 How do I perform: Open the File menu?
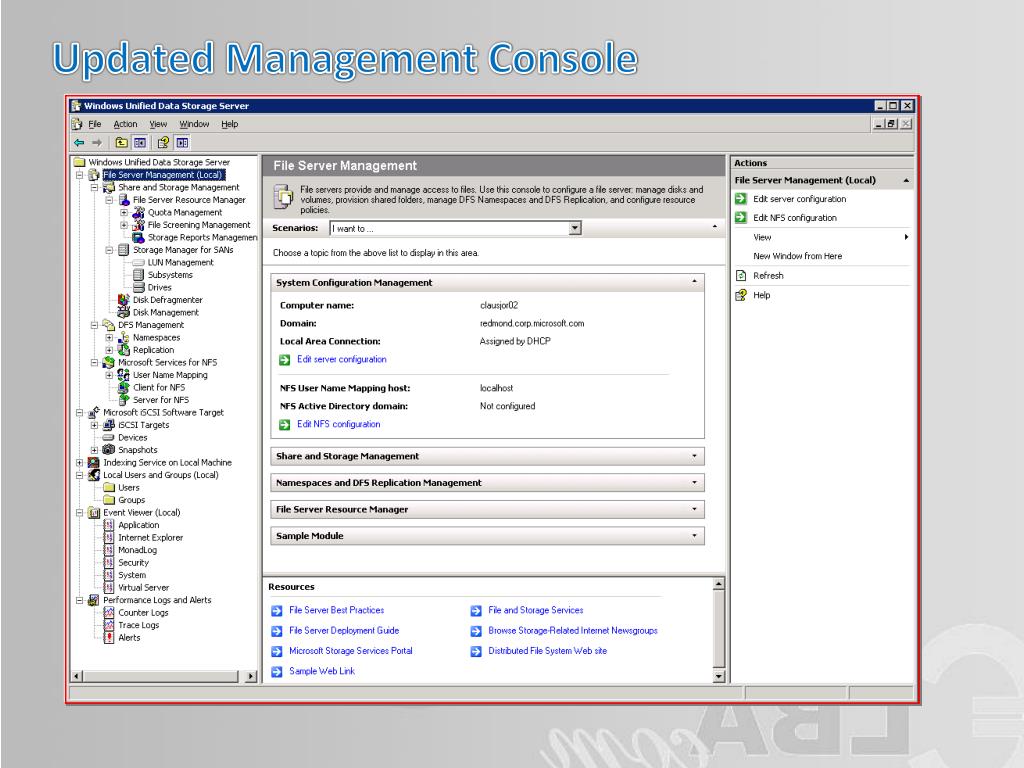point(95,124)
